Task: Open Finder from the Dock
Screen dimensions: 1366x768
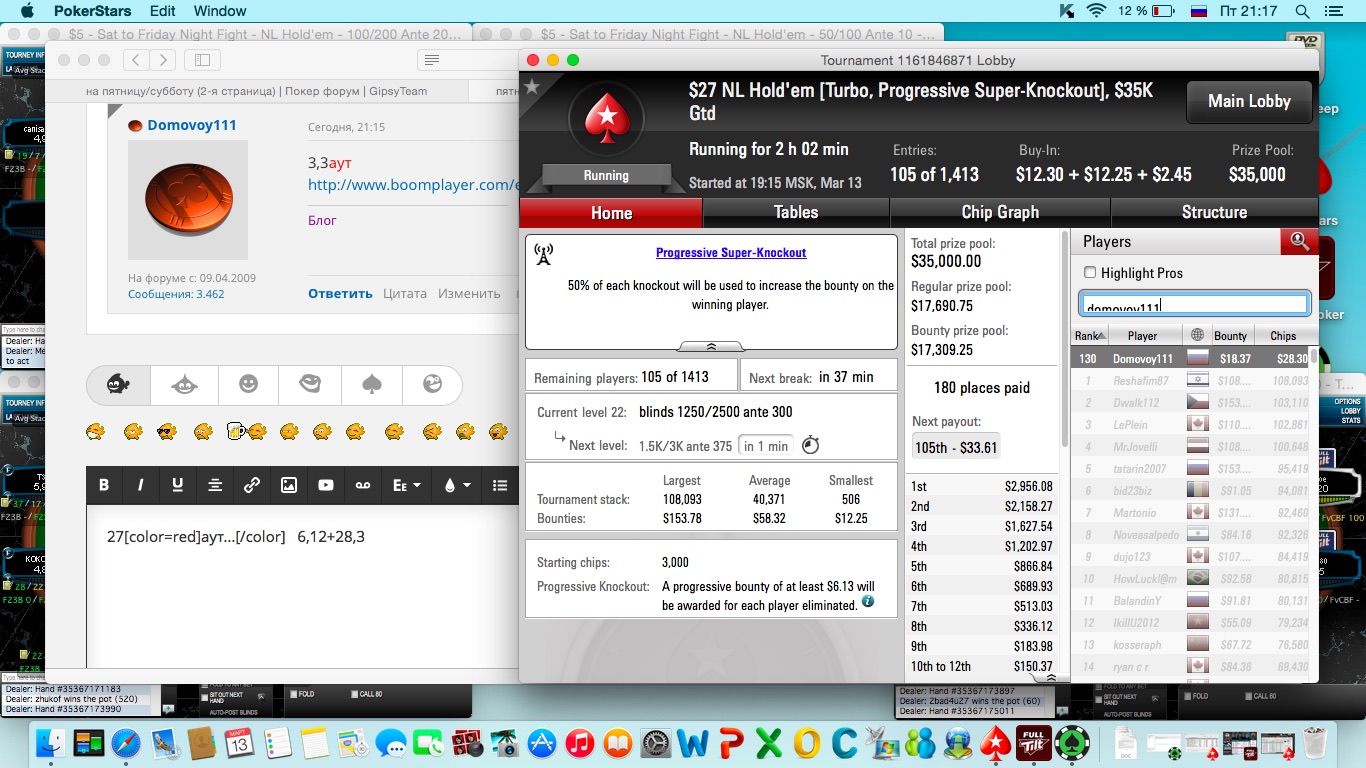Action: 50,743
